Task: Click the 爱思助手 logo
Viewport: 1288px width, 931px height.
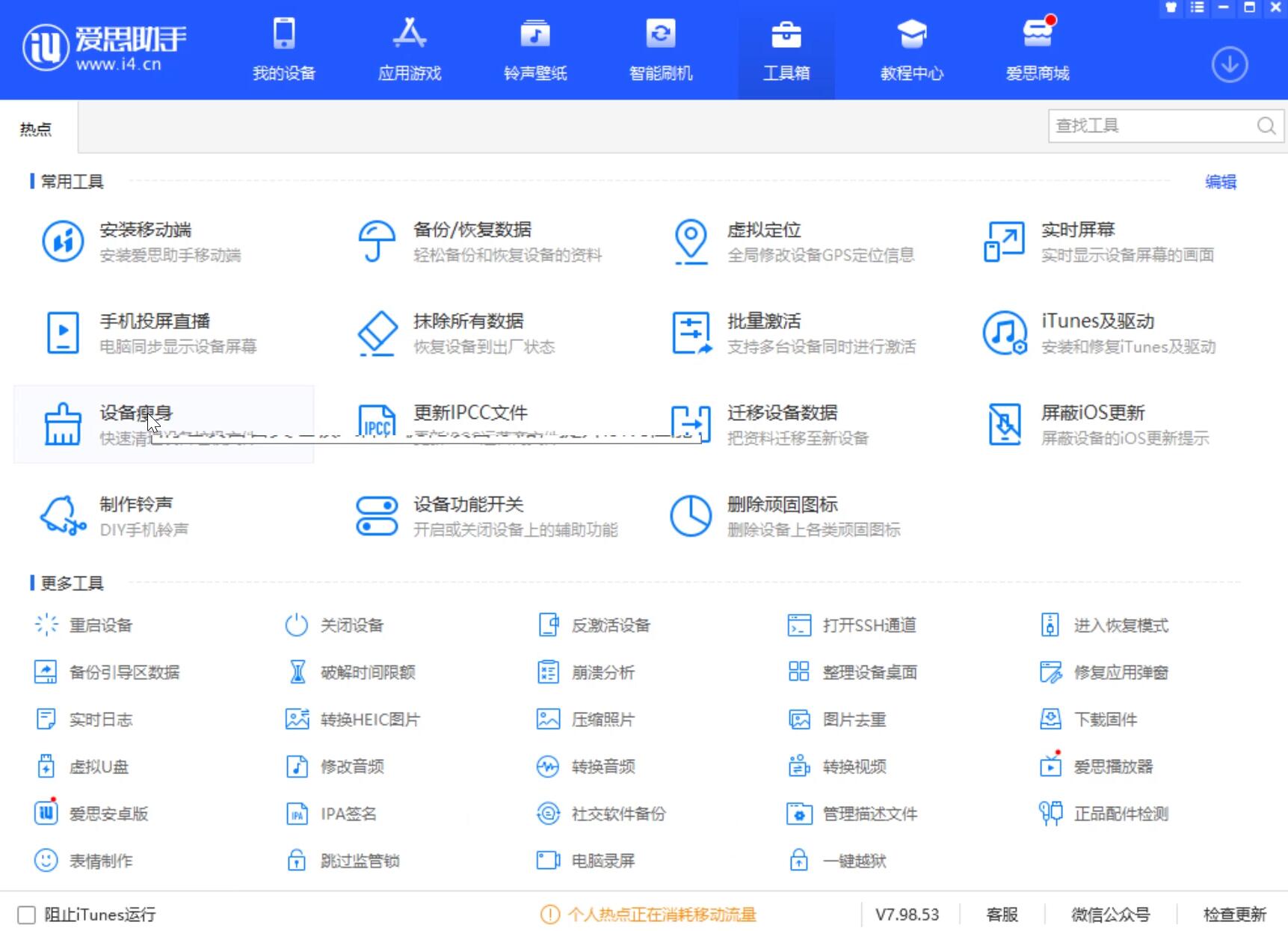Action: click(104, 48)
